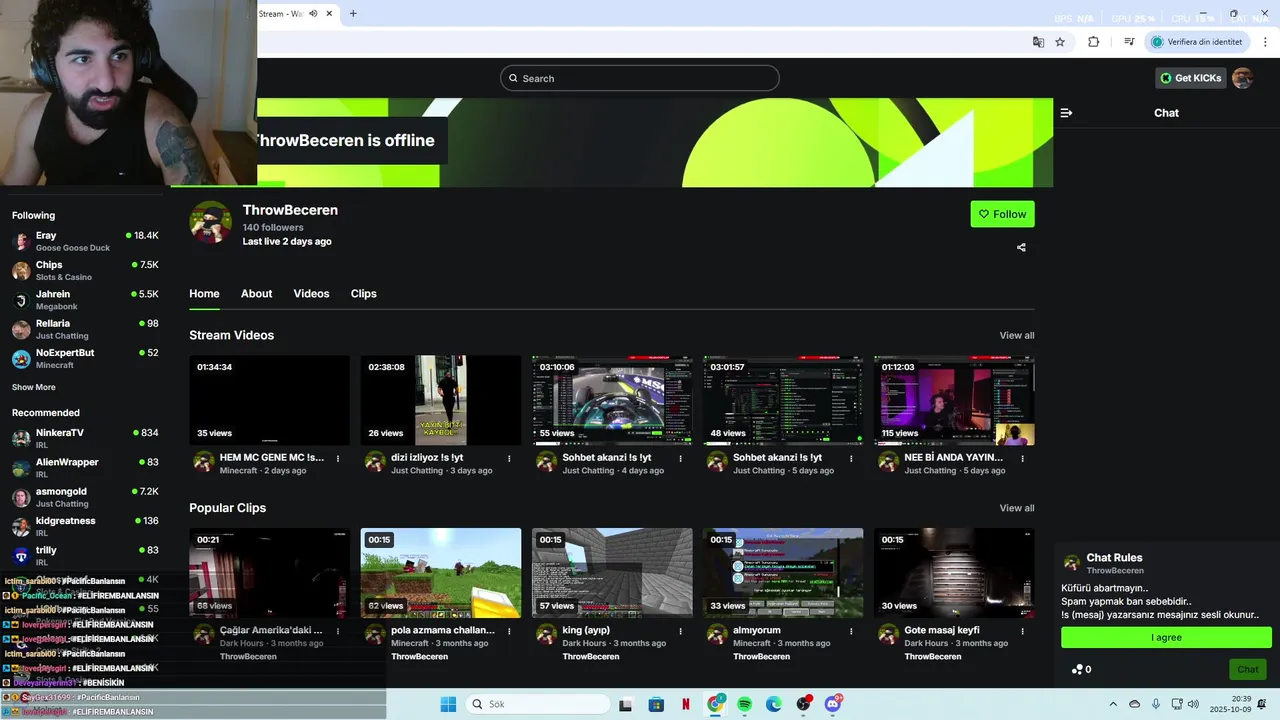Follow the ThrowBeceren channel
Image resolution: width=1280 pixels, height=720 pixels.
pos(1002,214)
